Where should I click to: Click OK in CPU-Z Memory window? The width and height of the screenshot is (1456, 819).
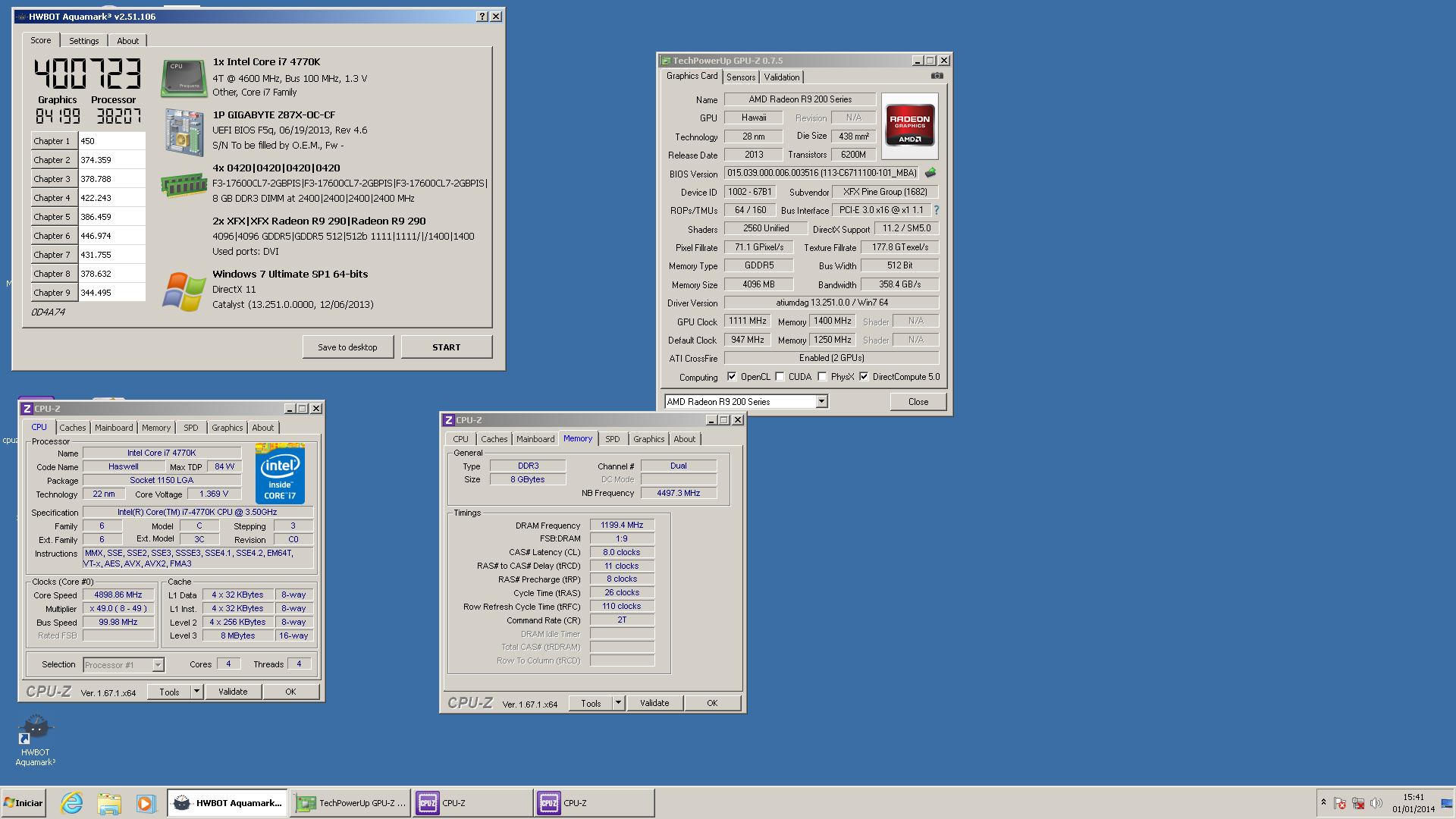pos(712,703)
